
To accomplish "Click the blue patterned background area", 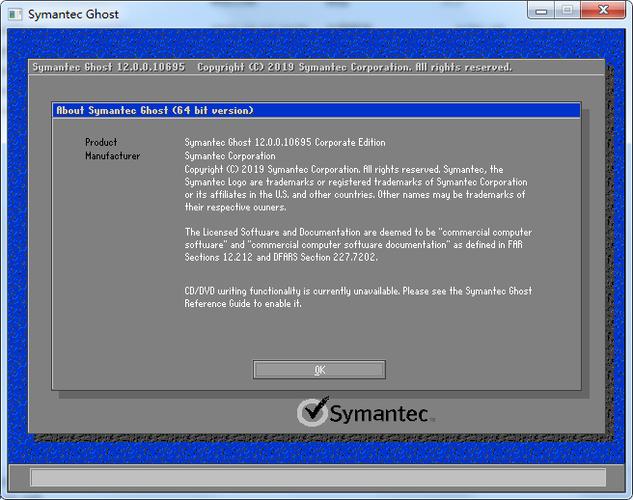I will click(15, 250).
